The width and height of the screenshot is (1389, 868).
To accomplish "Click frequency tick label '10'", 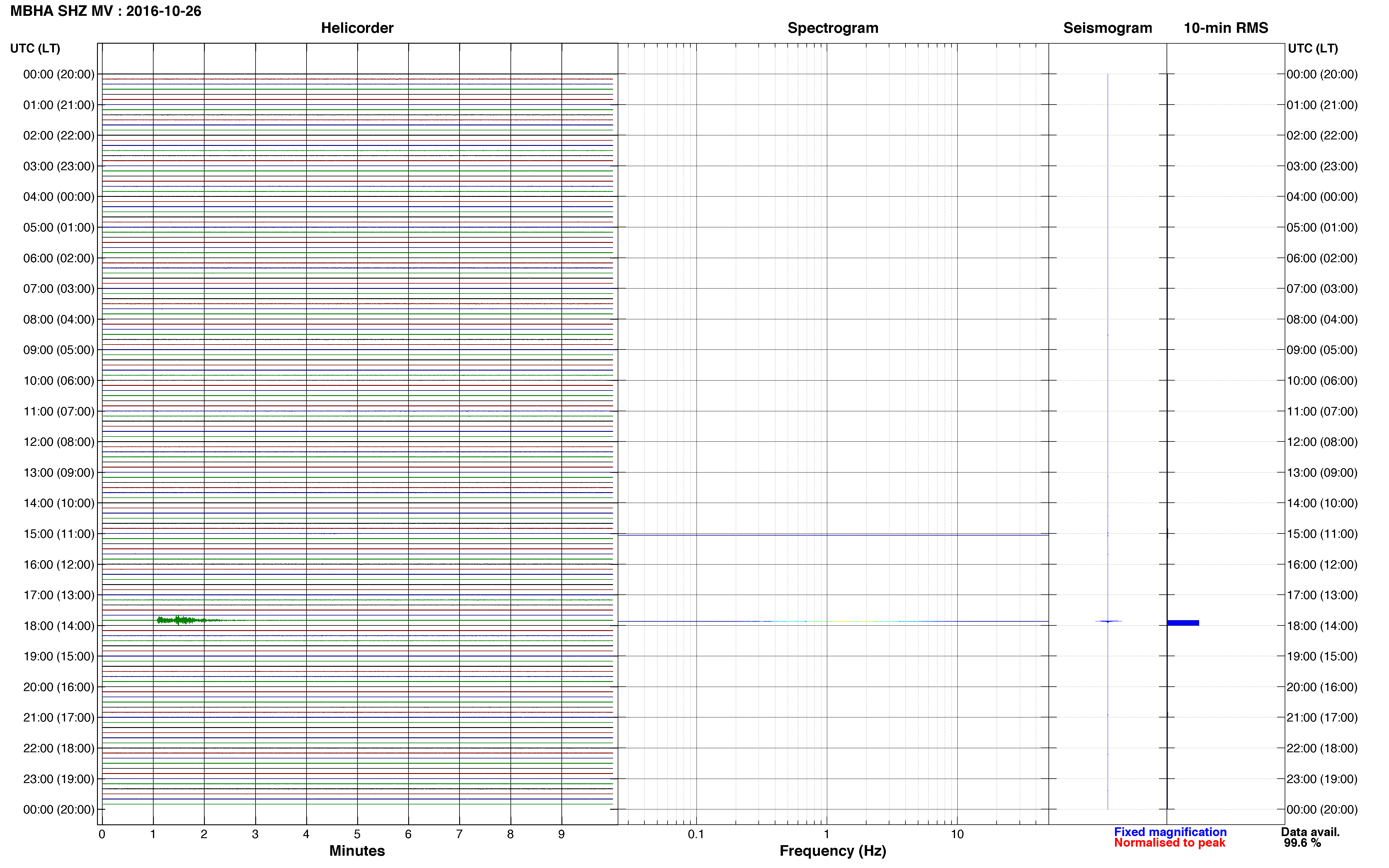I will click(x=957, y=834).
